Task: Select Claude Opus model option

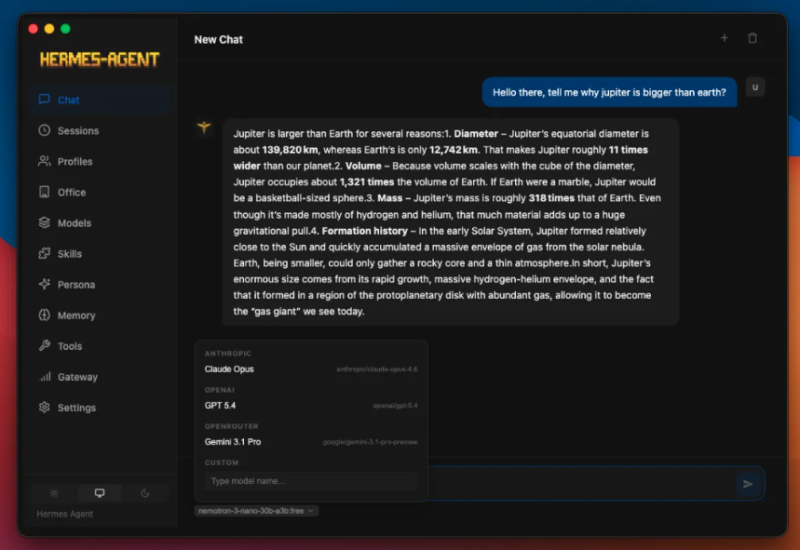Action: [311, 369]
